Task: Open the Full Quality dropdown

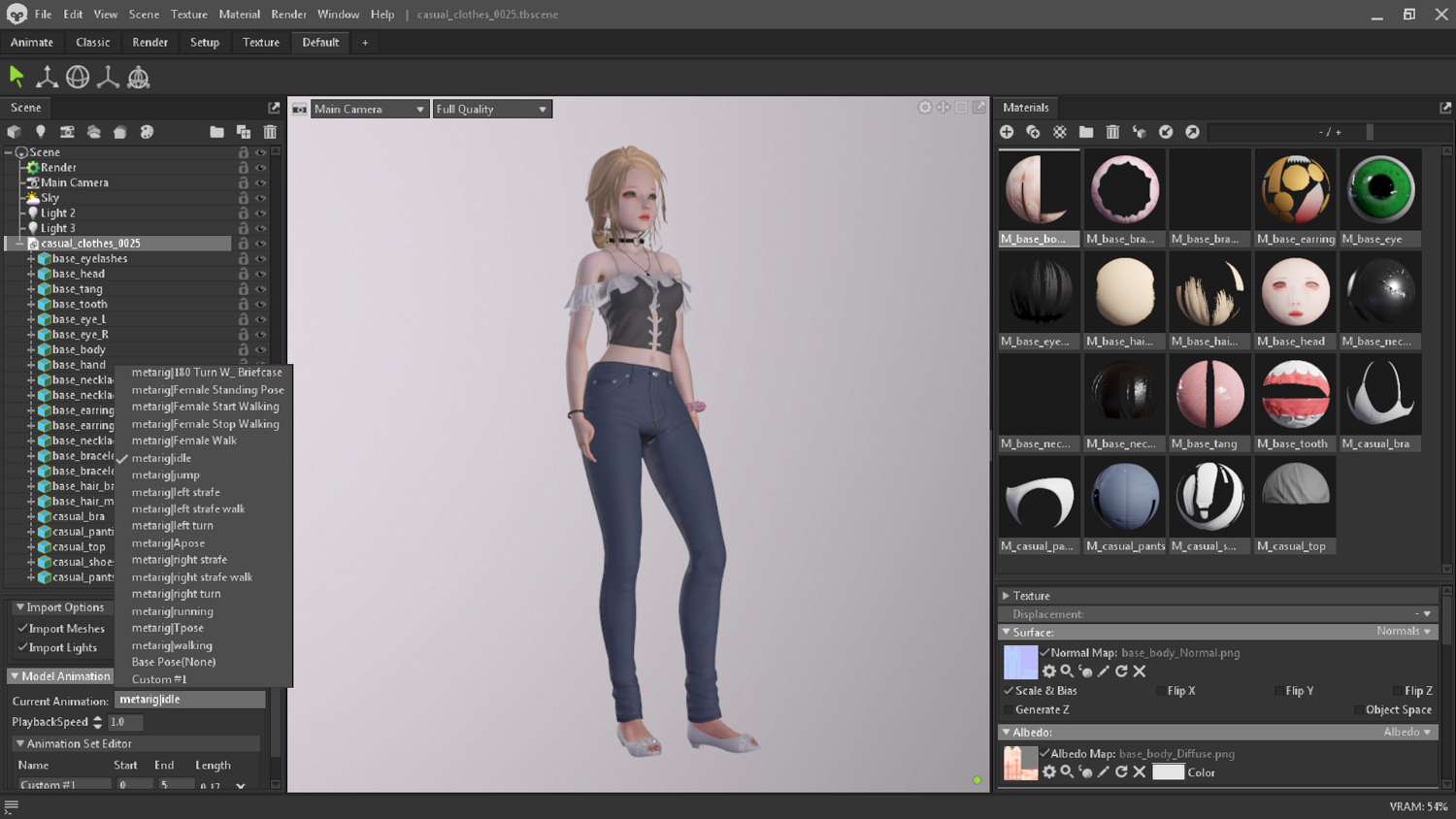Action: pyautogui.click(x=491, y=109)
